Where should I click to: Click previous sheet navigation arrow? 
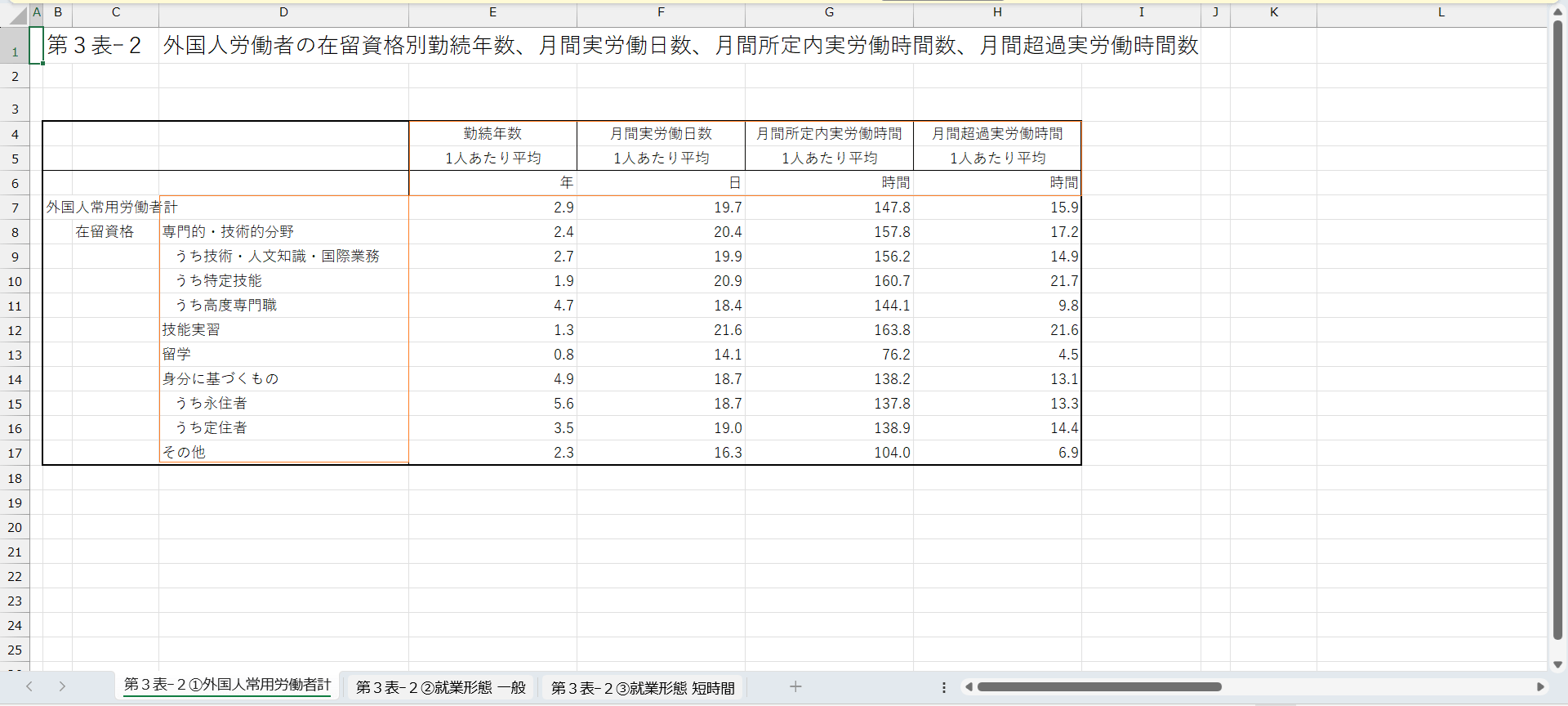pyautogui.click(x=29, y=687)
